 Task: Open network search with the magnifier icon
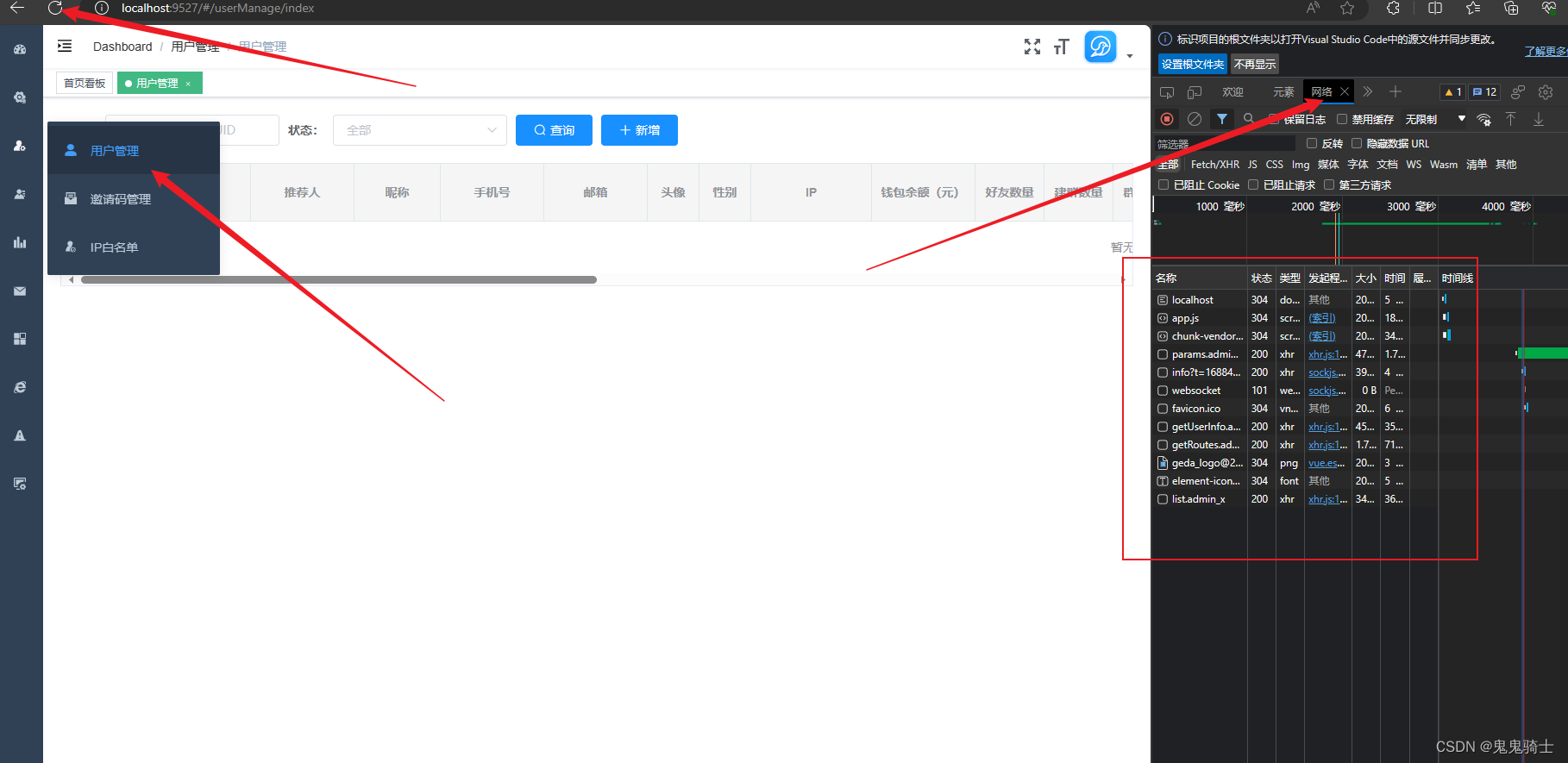(1248, 119)
